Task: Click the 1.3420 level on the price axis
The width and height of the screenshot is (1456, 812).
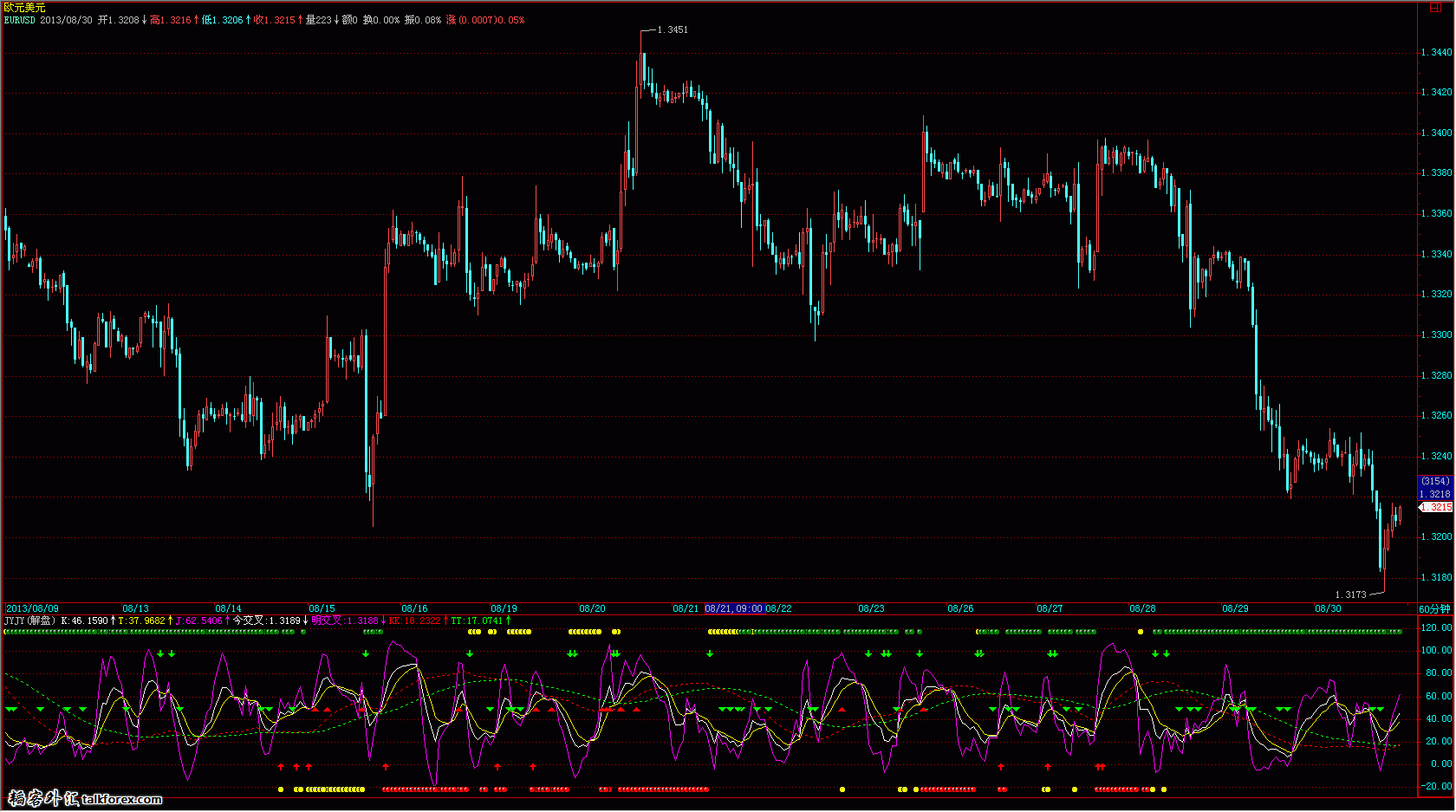Action: point(1436,92)
